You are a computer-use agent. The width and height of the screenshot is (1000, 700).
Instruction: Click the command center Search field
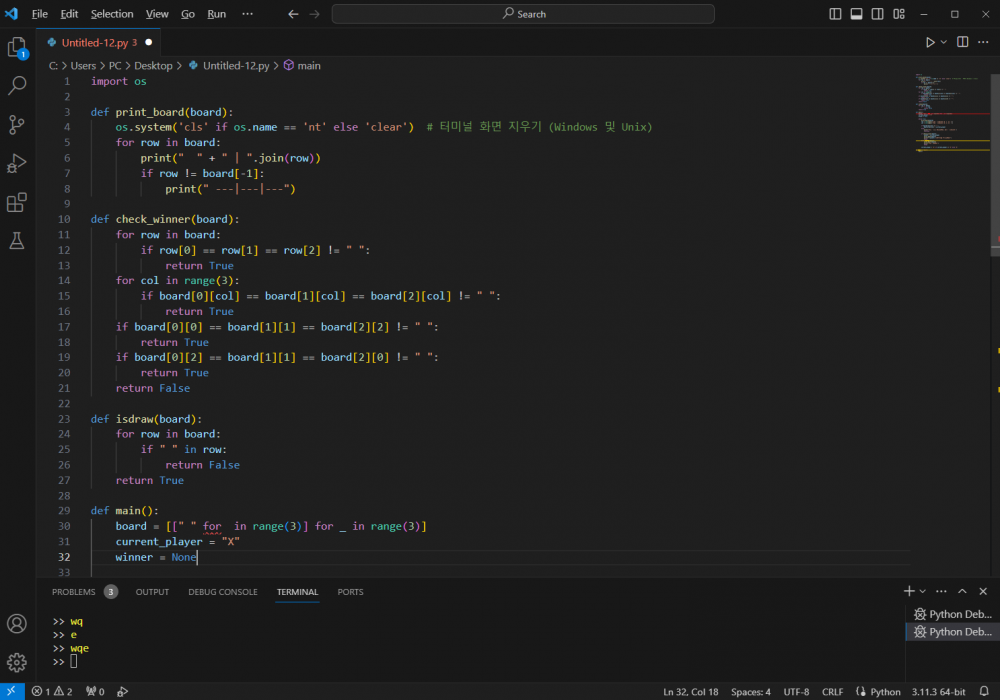tap(523, 14)
